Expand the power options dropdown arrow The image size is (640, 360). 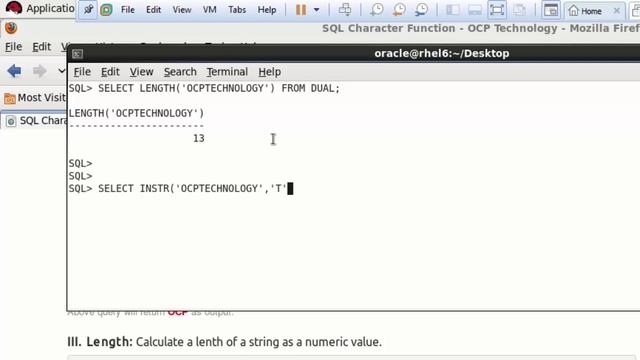(316, 10)
